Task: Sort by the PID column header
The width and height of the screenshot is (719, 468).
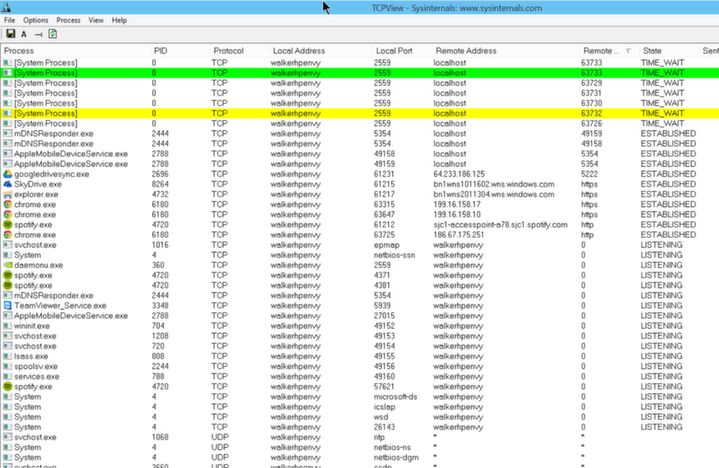Action: click(160, 50)
